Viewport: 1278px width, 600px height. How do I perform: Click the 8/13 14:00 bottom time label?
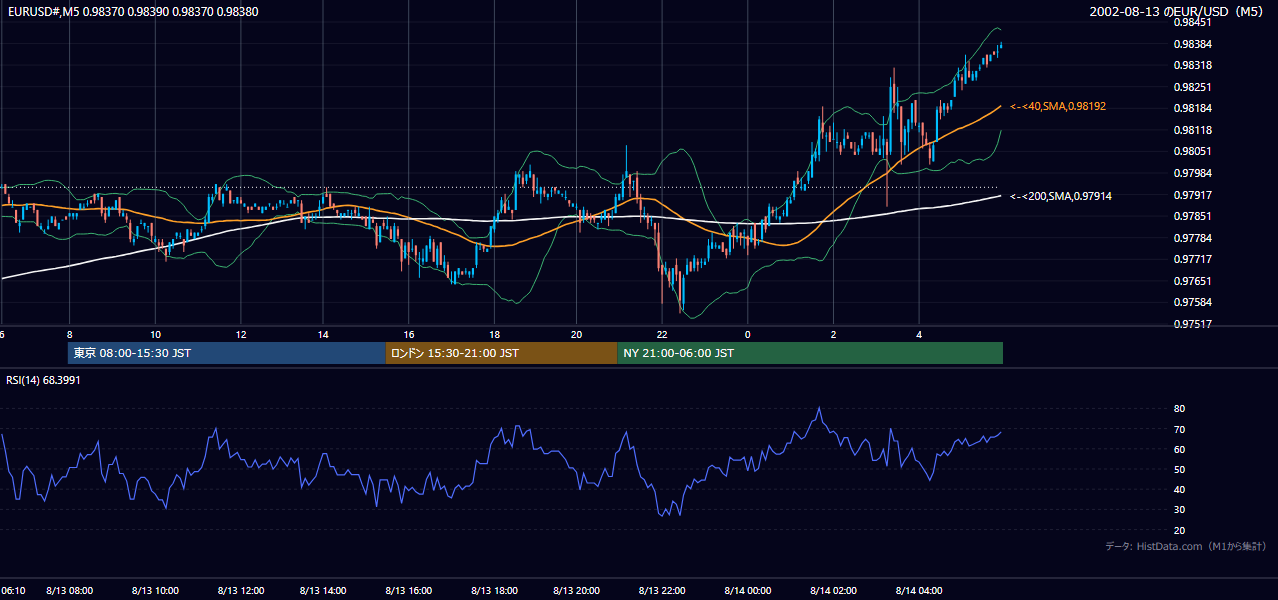[x=325, y=591]
